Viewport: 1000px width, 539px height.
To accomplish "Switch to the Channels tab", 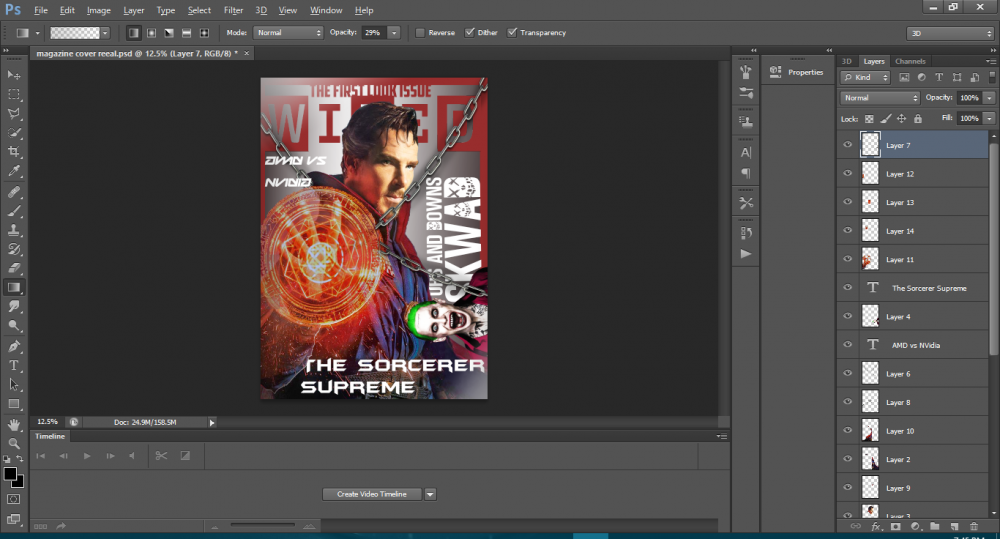I will (x=910, y=61).
